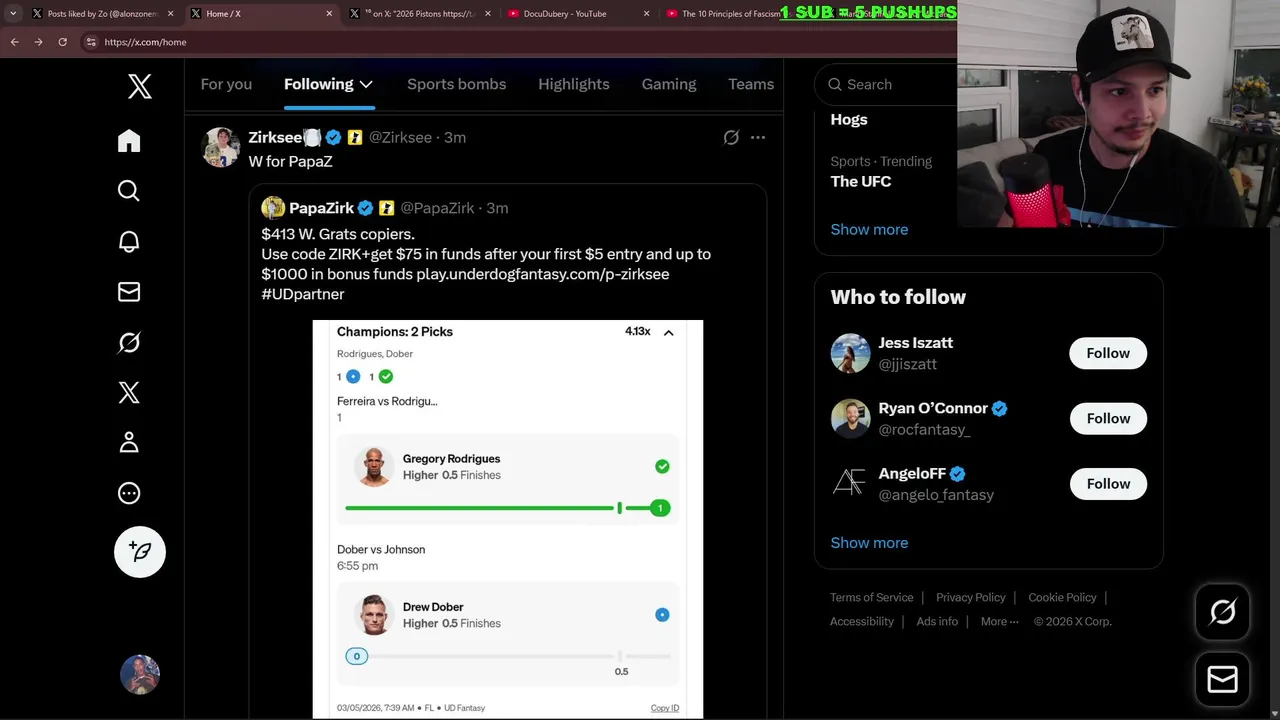Viewport: 1280px width, 720px height.
Task: Expand Following tab dropdown chevron
Action: (366, 84)
